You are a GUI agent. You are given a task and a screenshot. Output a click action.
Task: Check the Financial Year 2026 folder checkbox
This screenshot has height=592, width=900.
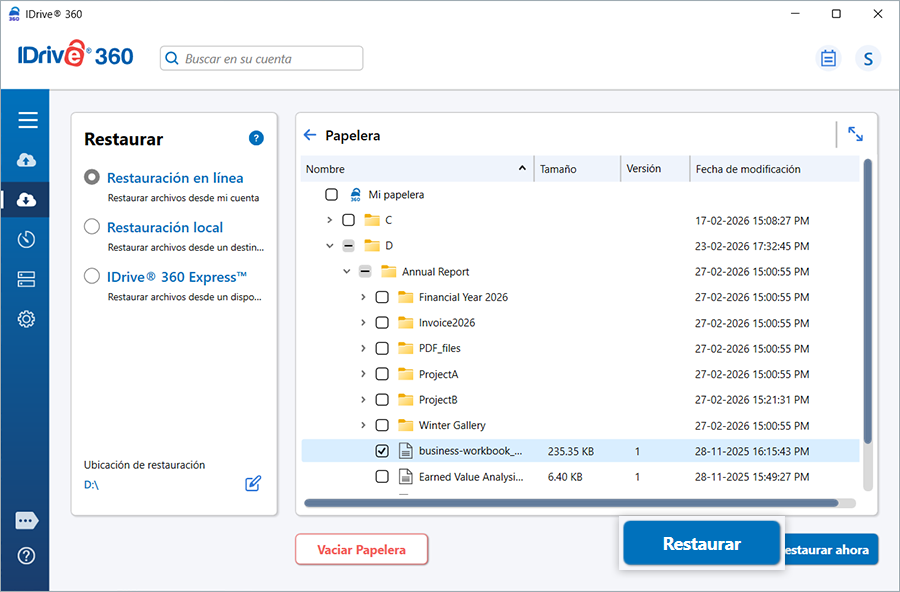tap(382, 297)
